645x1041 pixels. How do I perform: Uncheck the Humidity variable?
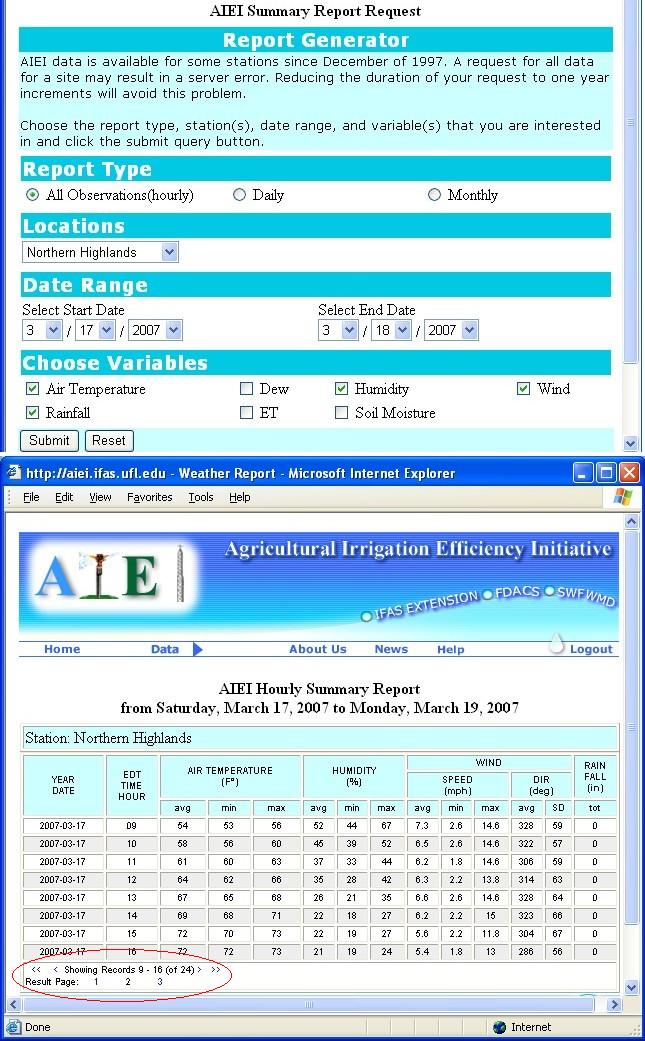341,388
